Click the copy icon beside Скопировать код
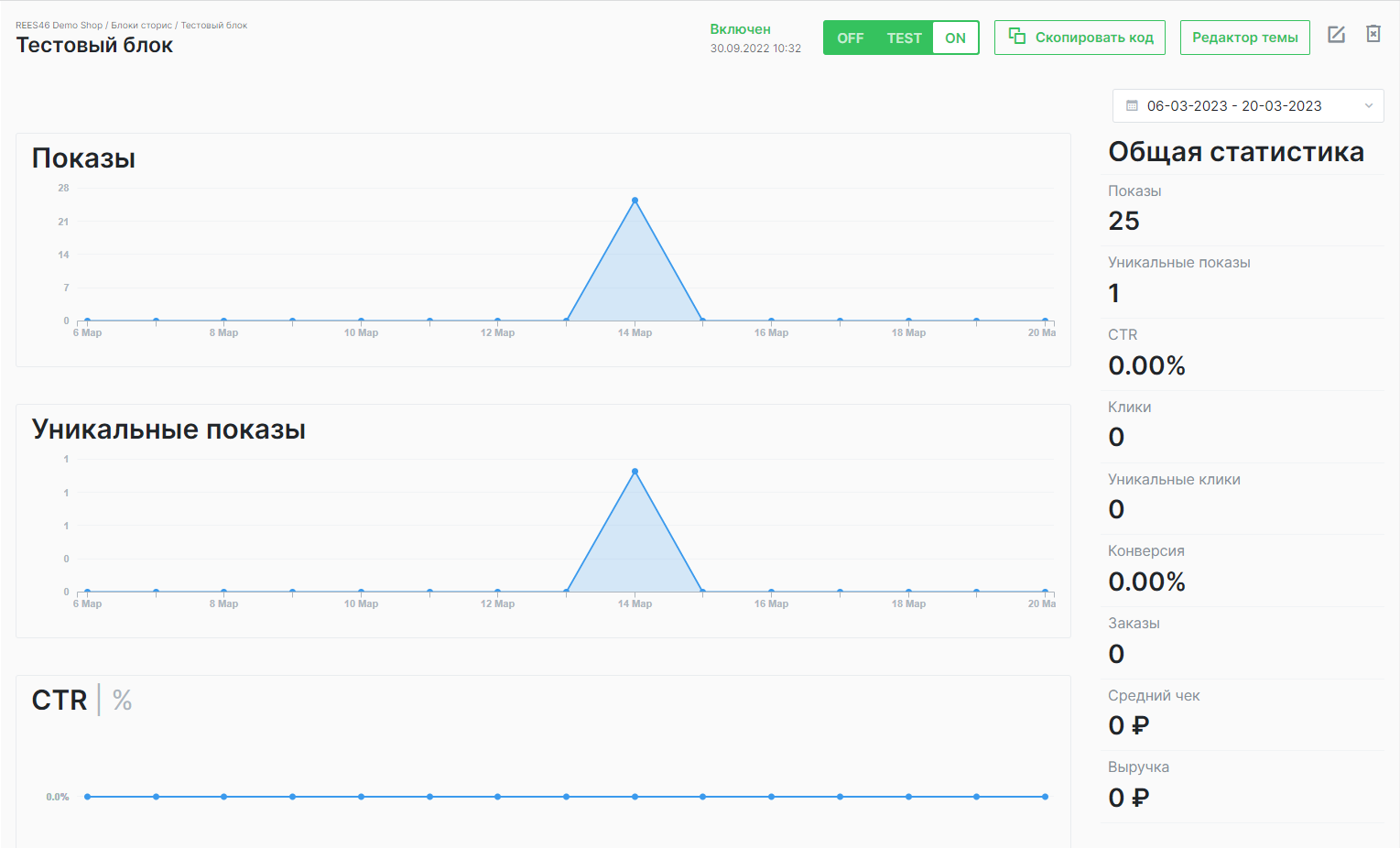 (x=1016, y=37)
